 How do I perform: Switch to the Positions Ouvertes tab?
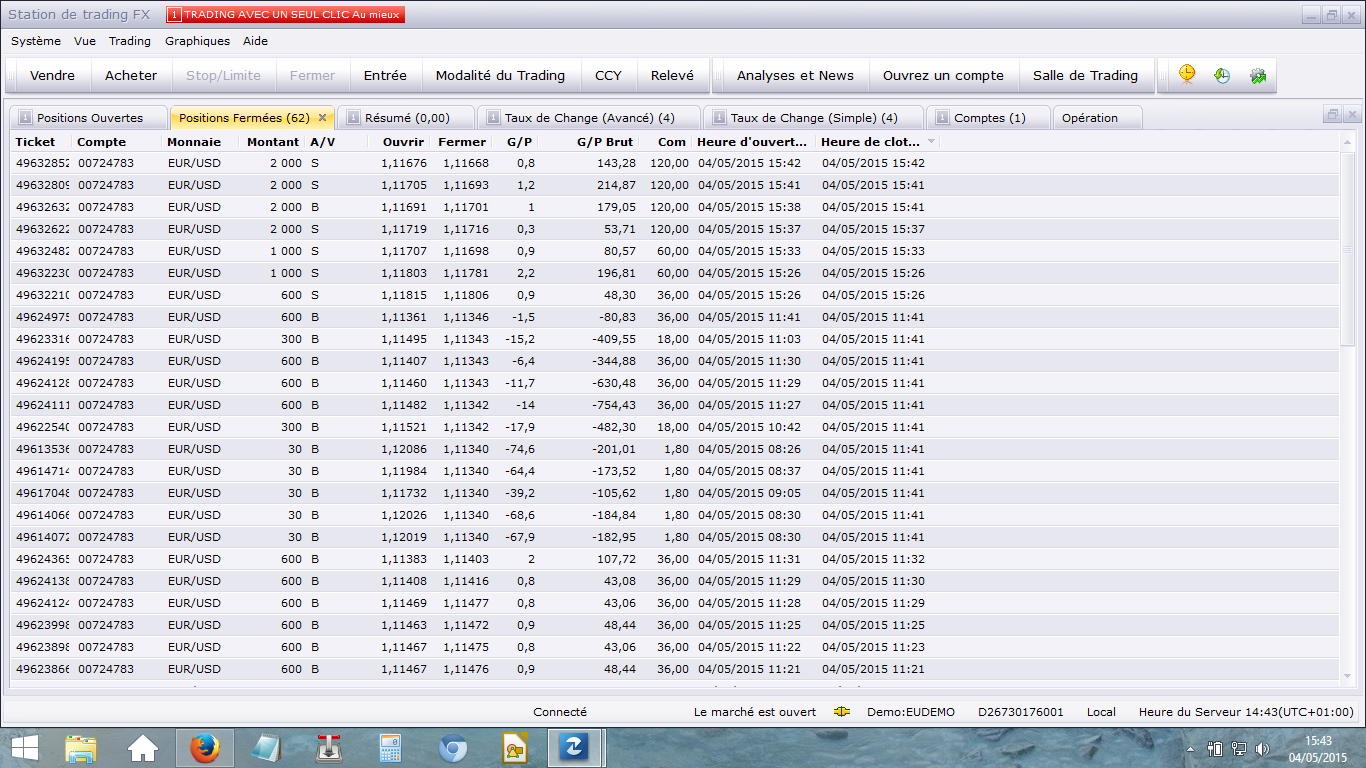click(89, 118)
